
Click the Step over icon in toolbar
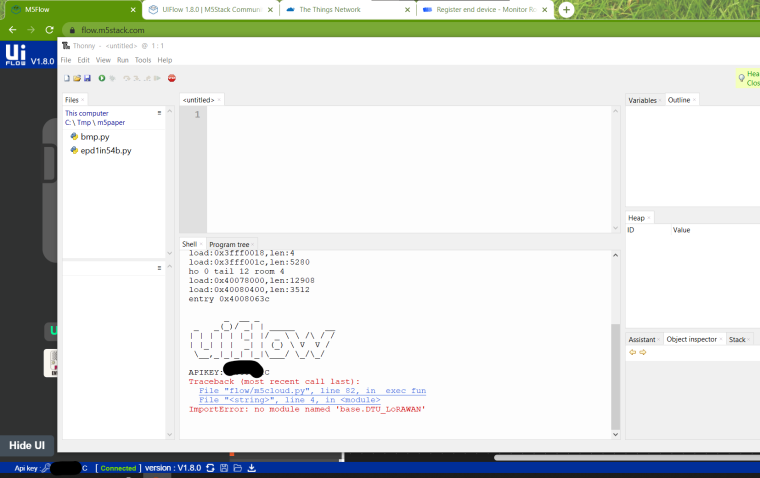tap(127, 78)
